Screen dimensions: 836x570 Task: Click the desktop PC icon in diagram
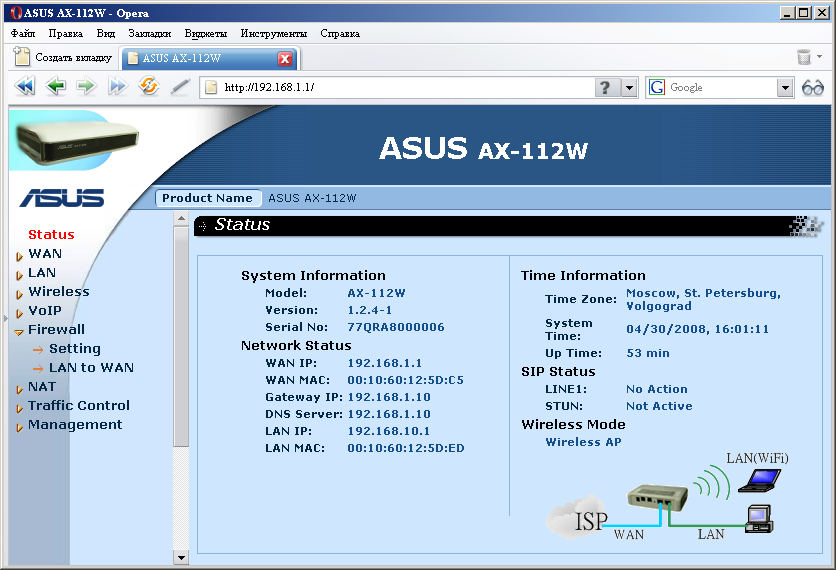(759, 519)
